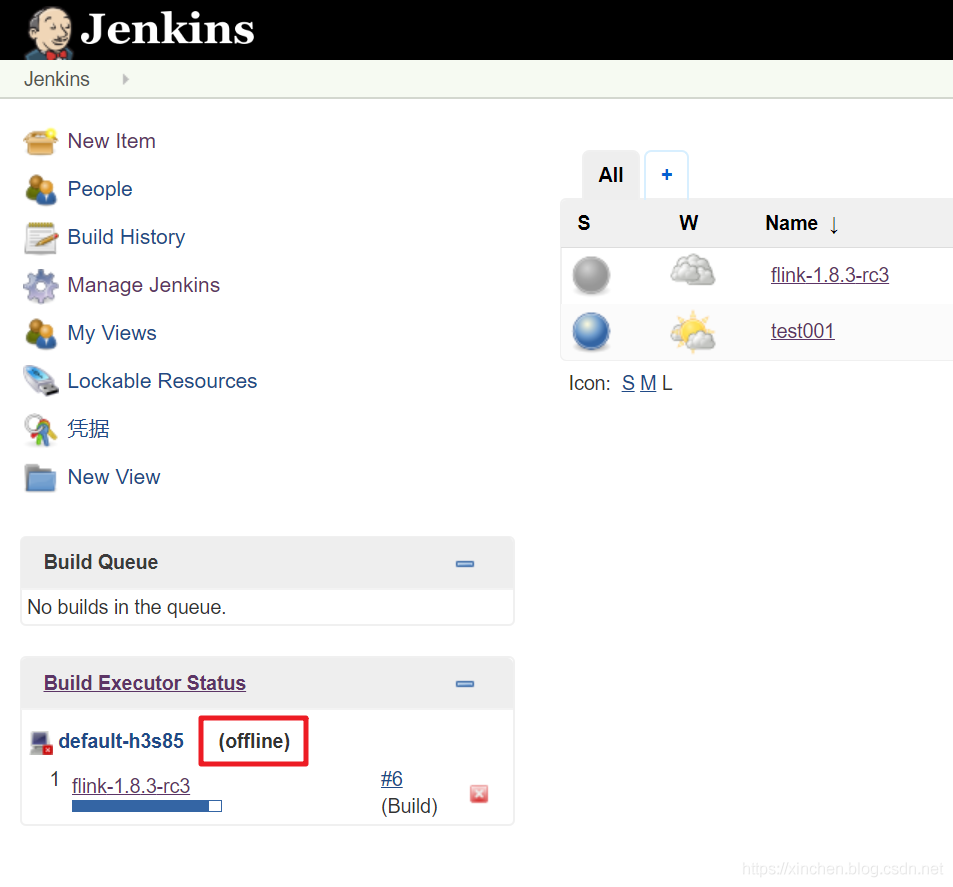Open the default-h3s85 node link

coord(121,741)
